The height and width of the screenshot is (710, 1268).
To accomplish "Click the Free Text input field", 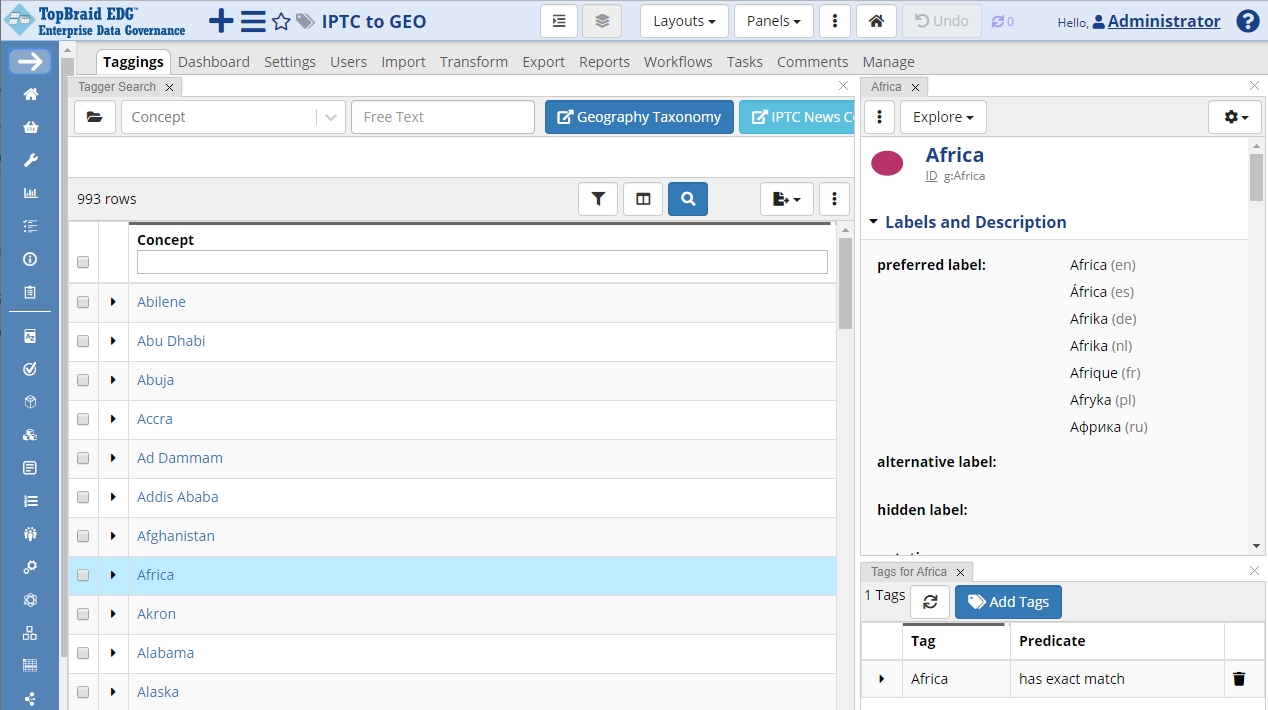I will (x=443, y=117).
